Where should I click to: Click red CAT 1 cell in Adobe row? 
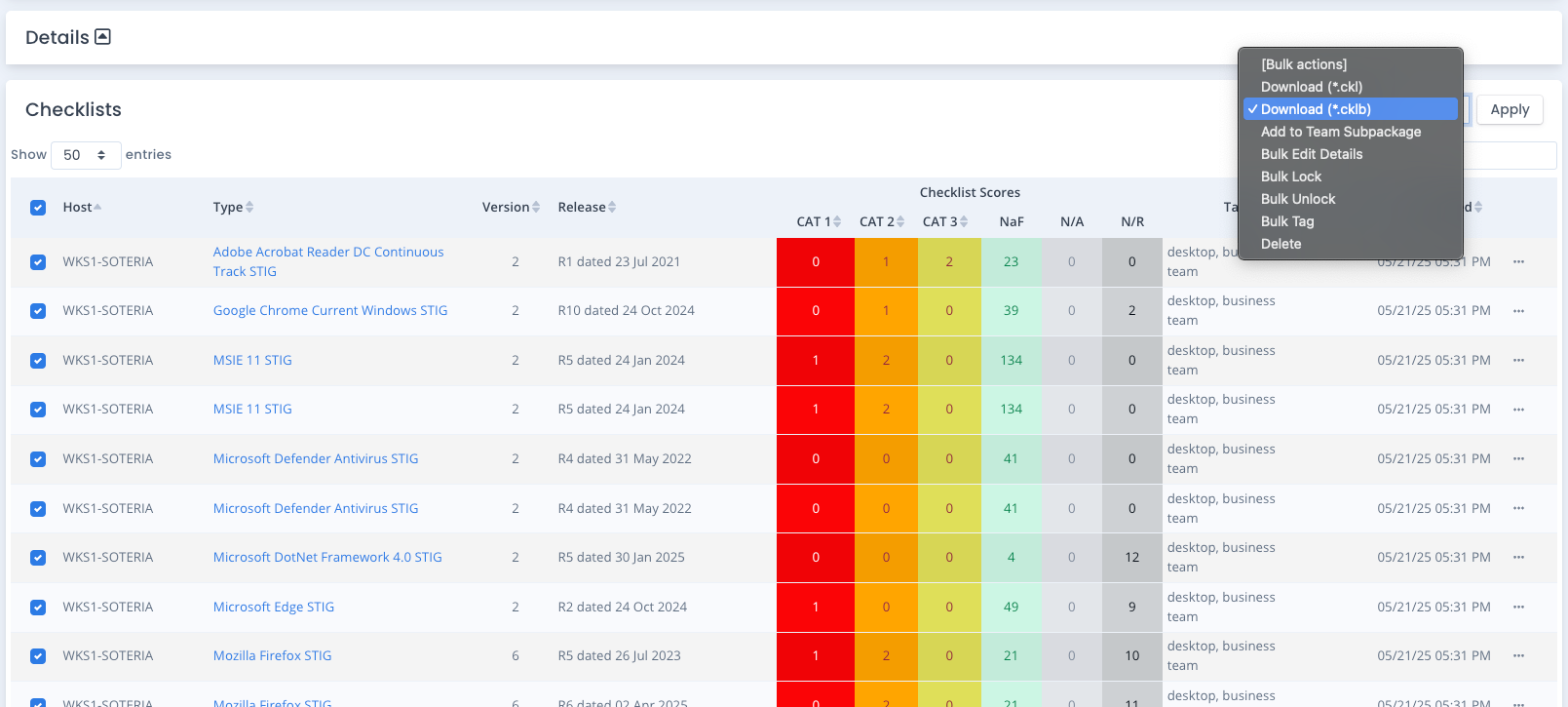tap(816, 262)
